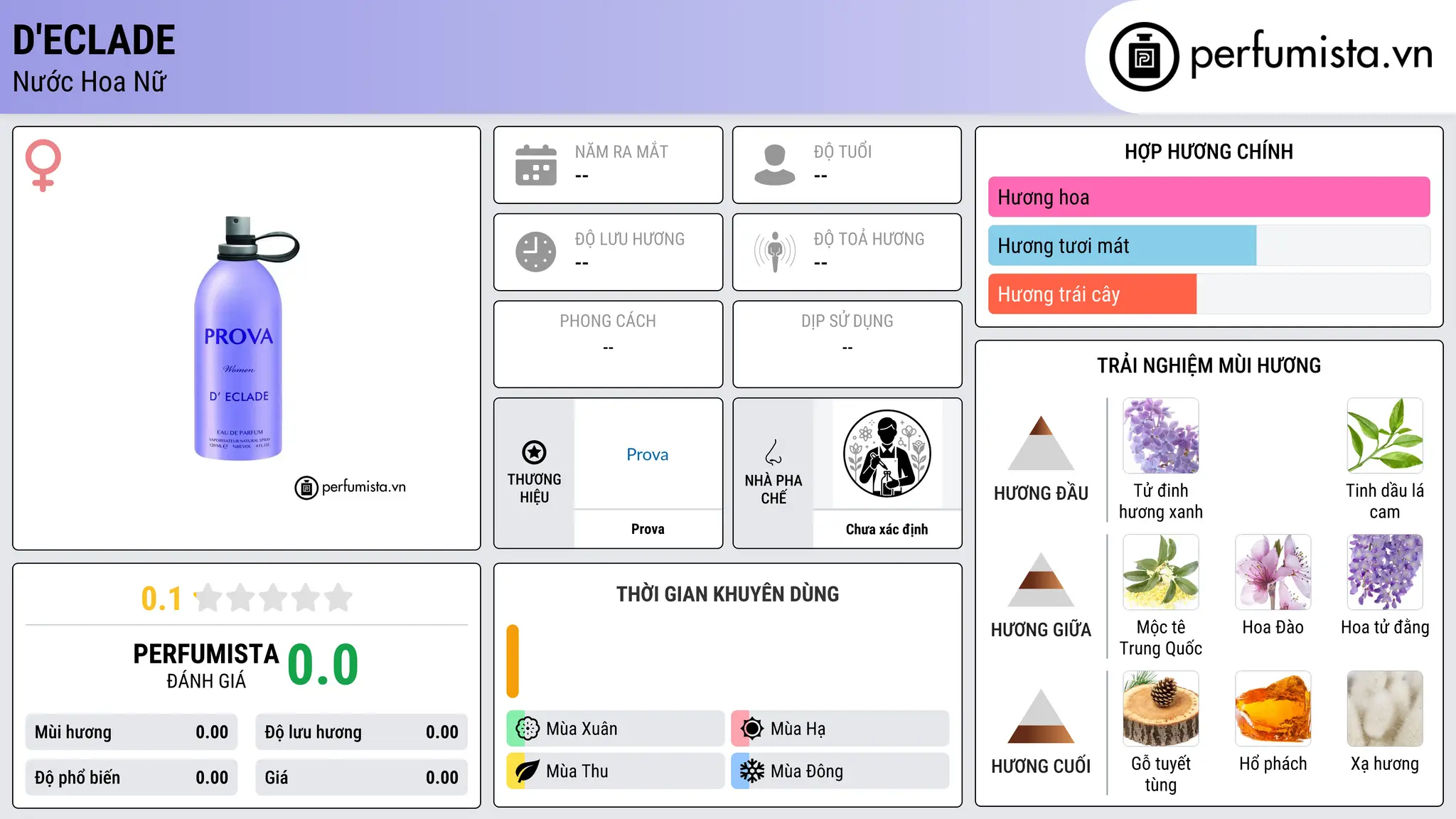
Task: Click the Mùa Hạ sun icon
Action: click(x=752, y=729)
